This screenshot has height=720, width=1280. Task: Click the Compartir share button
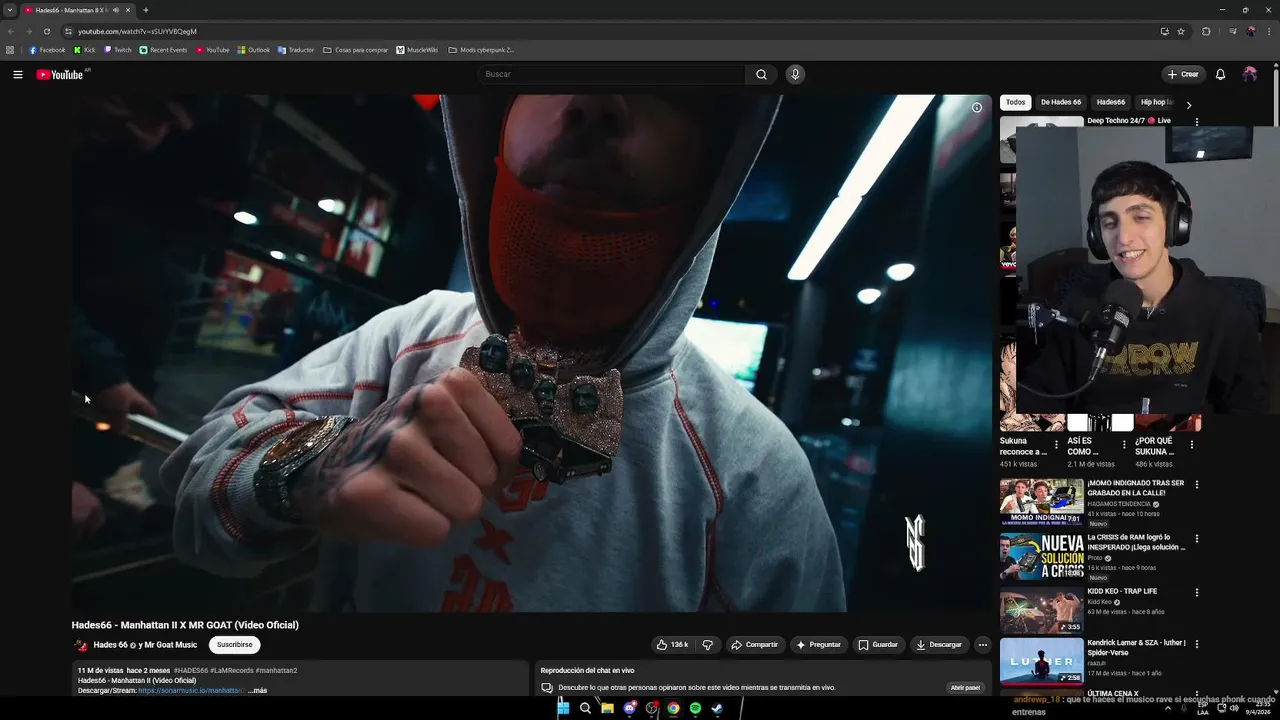[x=755, y=645]
